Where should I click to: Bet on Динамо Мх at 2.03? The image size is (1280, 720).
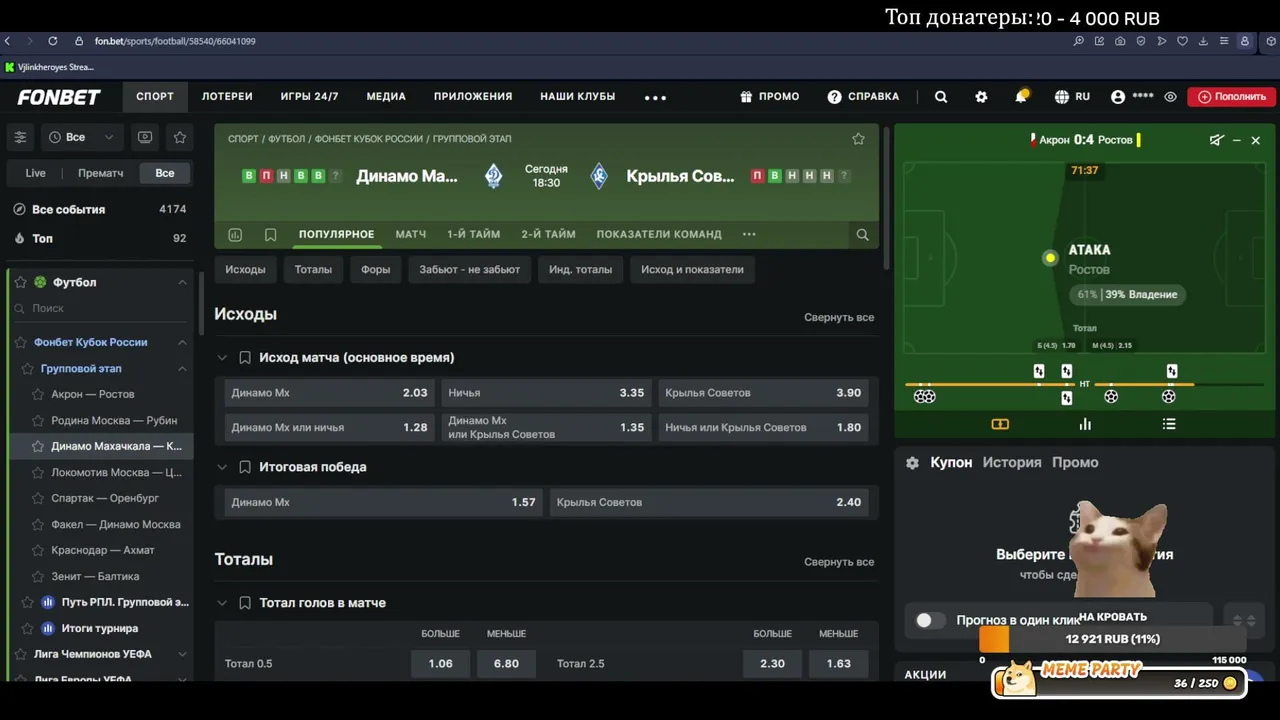(x=329, y=393)
